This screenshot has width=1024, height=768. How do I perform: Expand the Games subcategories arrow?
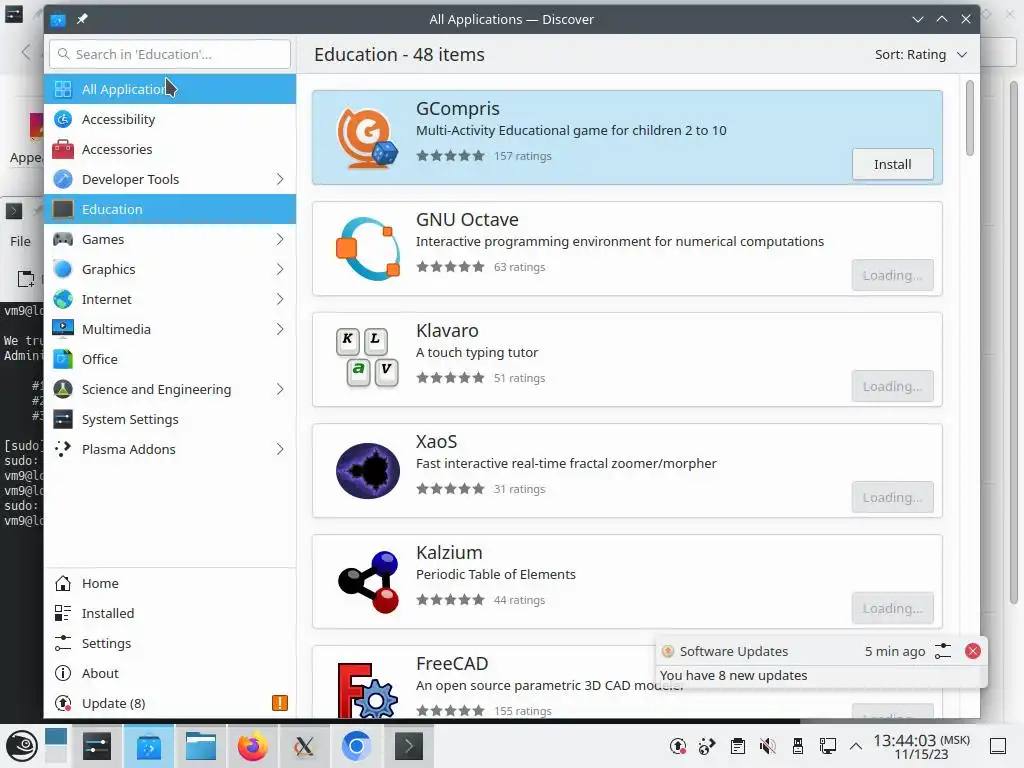click(x=280, y=240)
